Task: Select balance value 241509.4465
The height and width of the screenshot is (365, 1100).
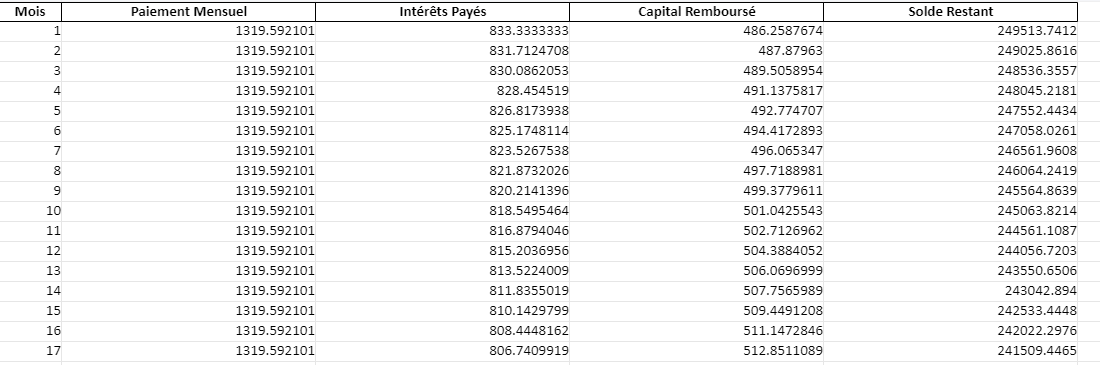Action: 951,351
